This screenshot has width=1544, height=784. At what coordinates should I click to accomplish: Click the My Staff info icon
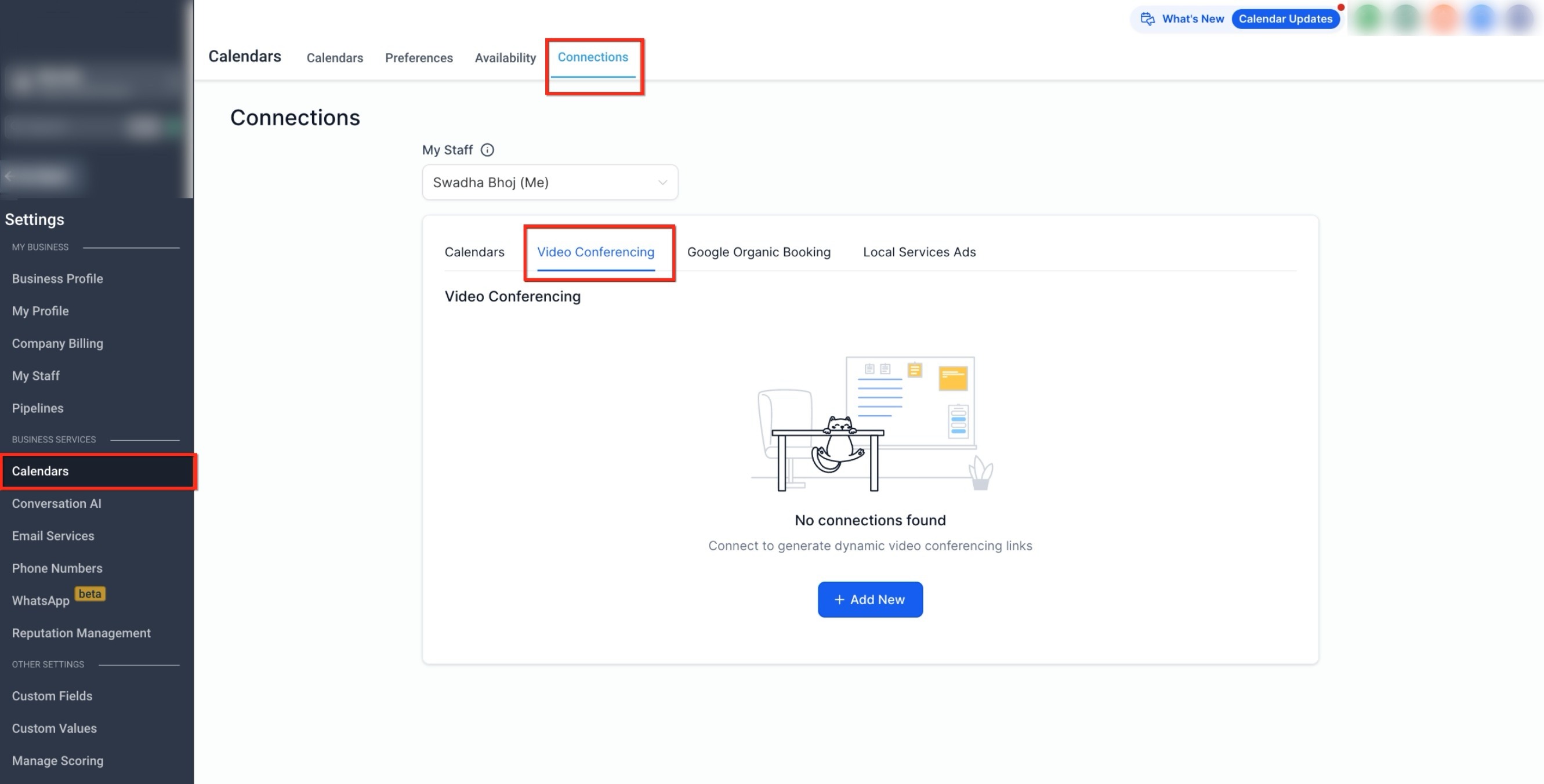pyautogui.click(x=487, y=150)
